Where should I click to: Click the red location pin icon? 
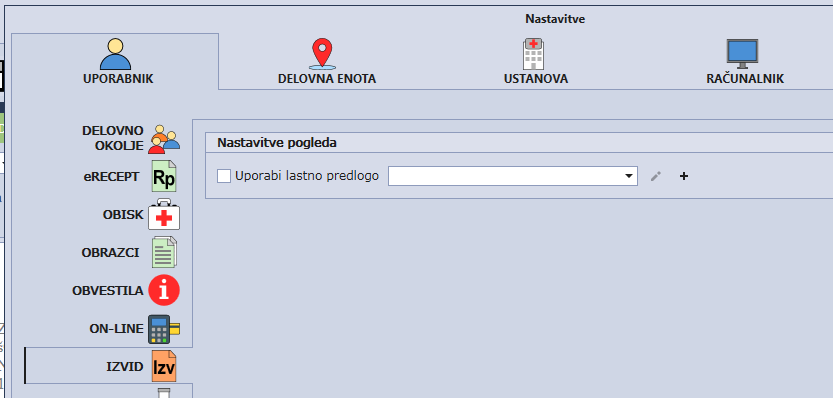(322, 54)
